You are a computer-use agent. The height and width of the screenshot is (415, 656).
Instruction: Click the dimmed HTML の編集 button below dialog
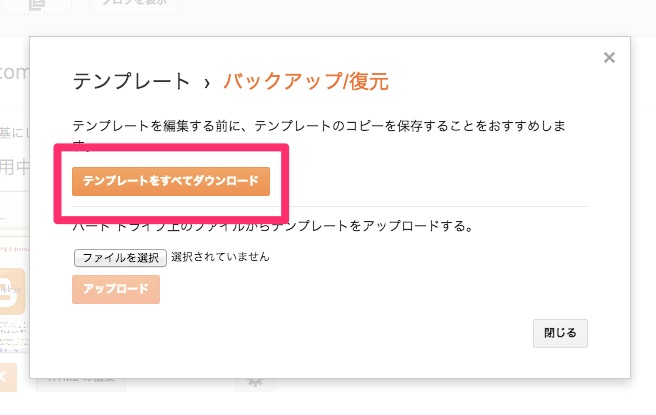(81, 383)
